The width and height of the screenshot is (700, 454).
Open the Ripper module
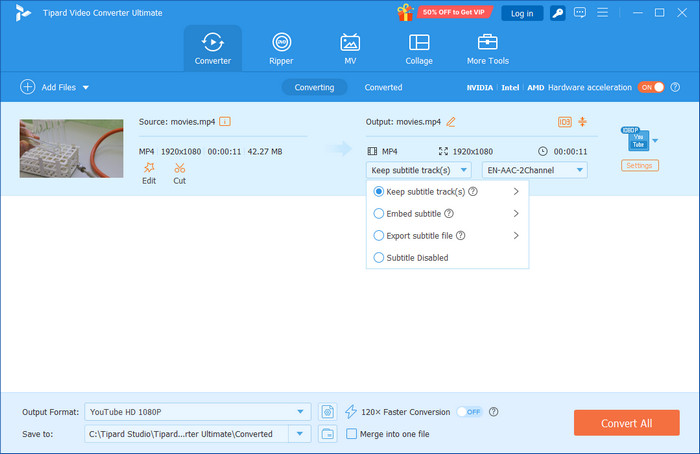282,49
